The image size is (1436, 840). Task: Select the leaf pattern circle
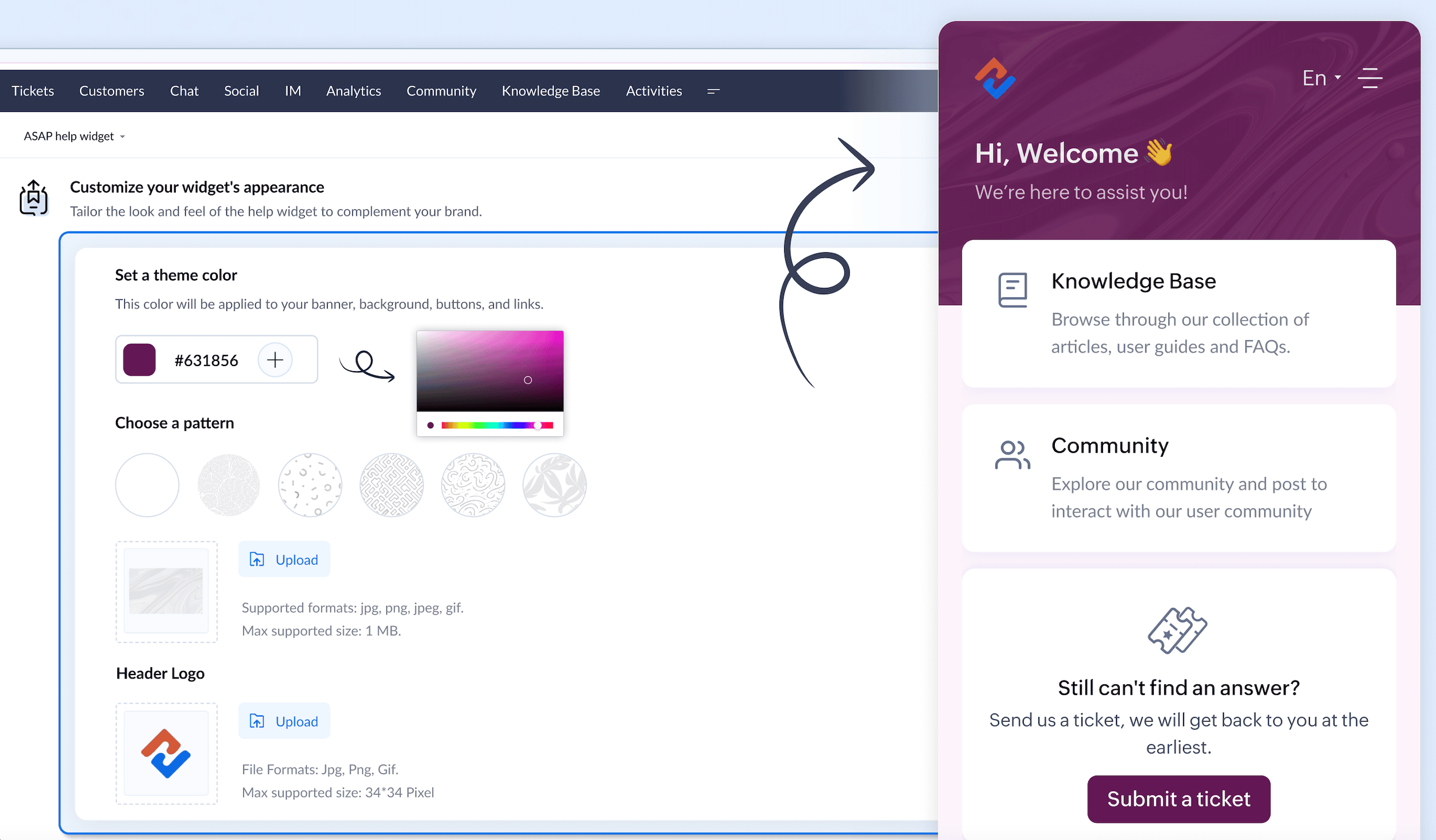pos(554,485)
